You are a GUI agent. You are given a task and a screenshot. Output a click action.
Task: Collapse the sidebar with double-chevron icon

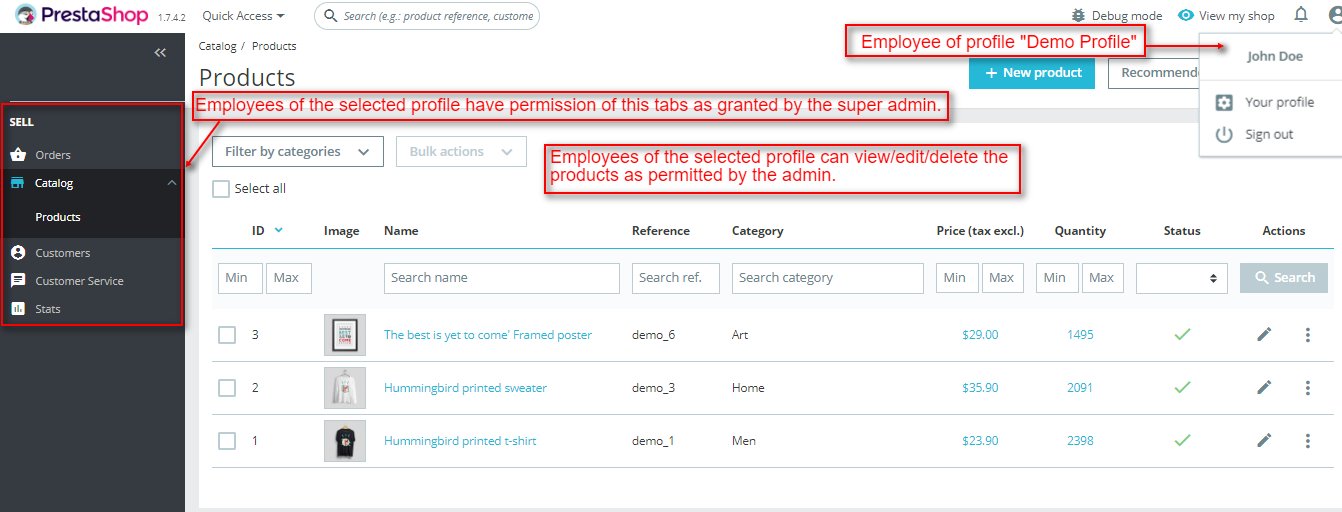tap(160, 53)
